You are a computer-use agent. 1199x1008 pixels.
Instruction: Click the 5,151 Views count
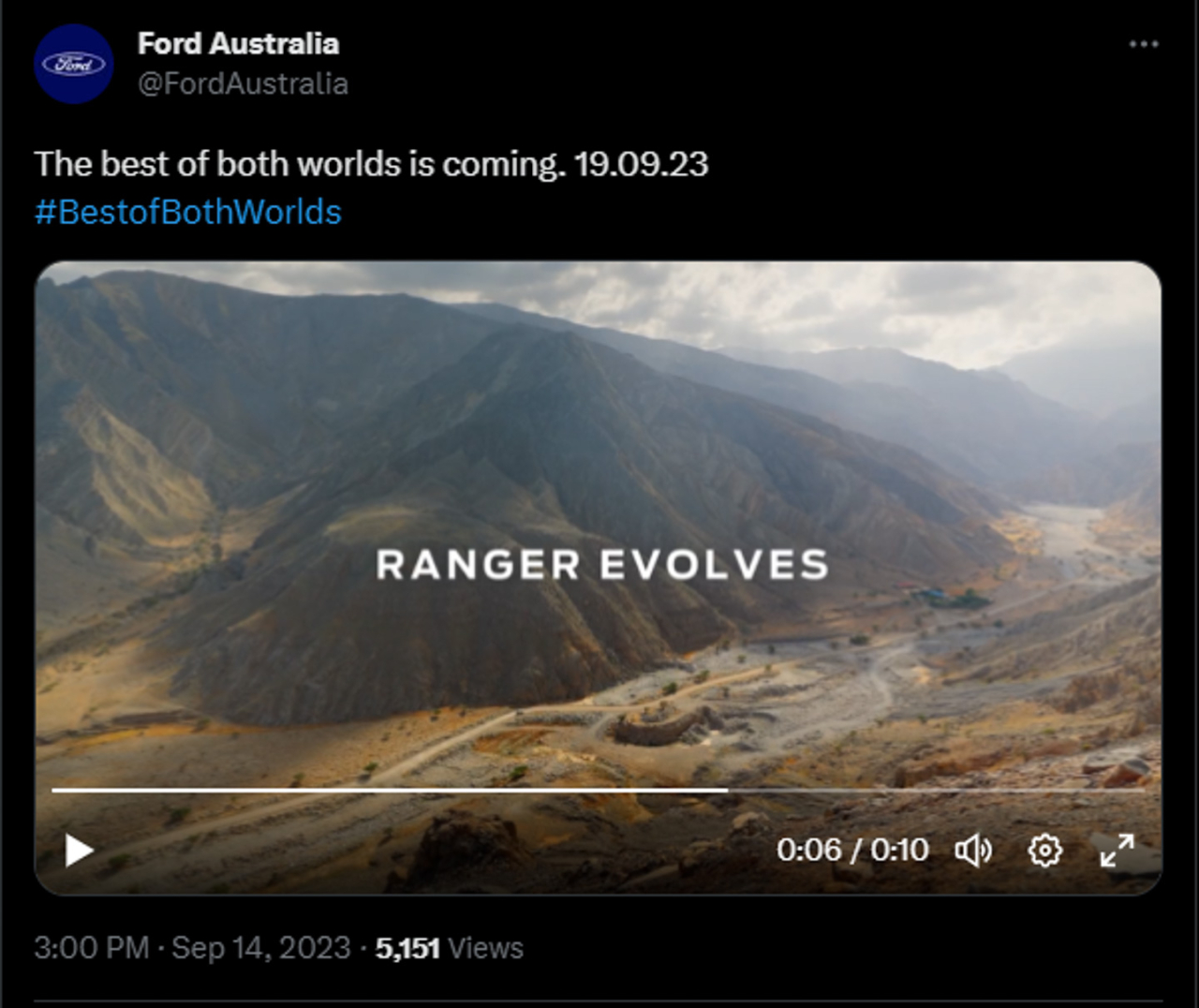(x=449, y=948)
